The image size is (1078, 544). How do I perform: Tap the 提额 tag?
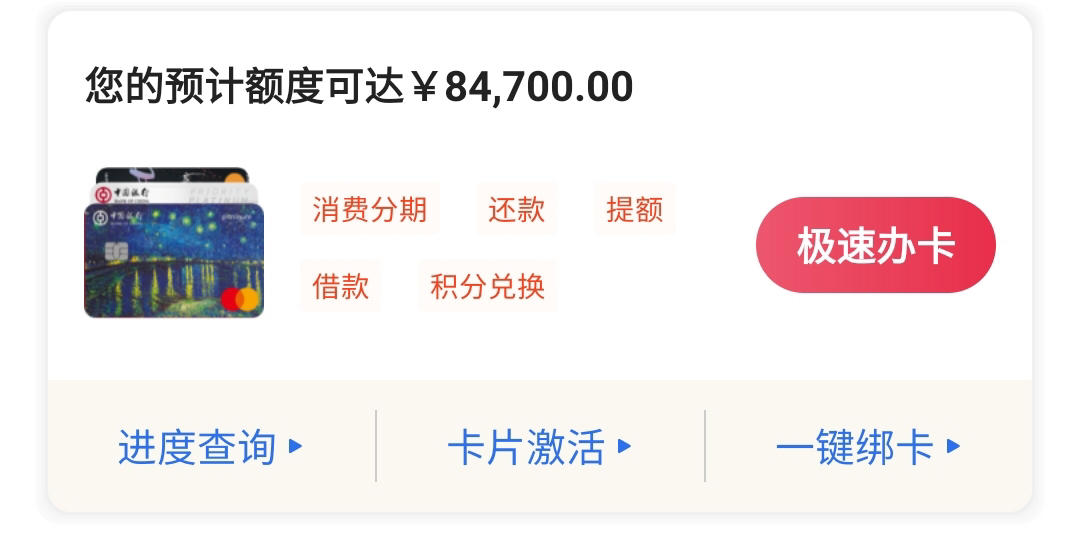coord(635,209)
